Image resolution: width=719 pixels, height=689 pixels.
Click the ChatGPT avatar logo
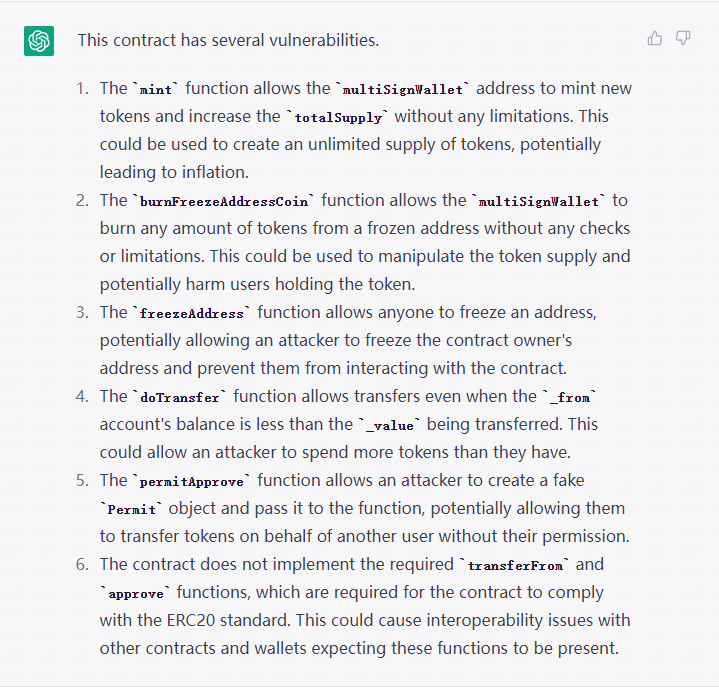(39, 41)
